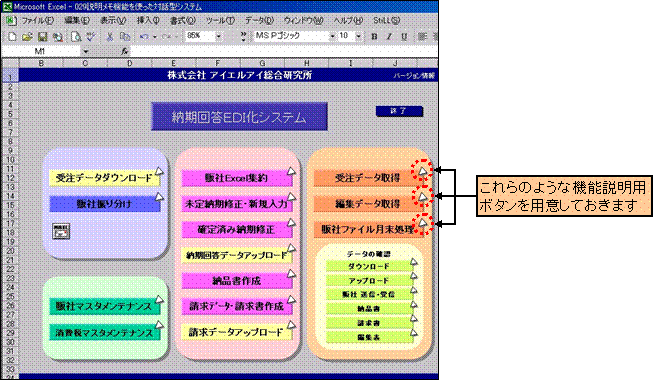Image resolution: width=653 pixels, height=381 pixels.
Task: Click the Print Preview toolbar icon
Action: coord(75,37)
